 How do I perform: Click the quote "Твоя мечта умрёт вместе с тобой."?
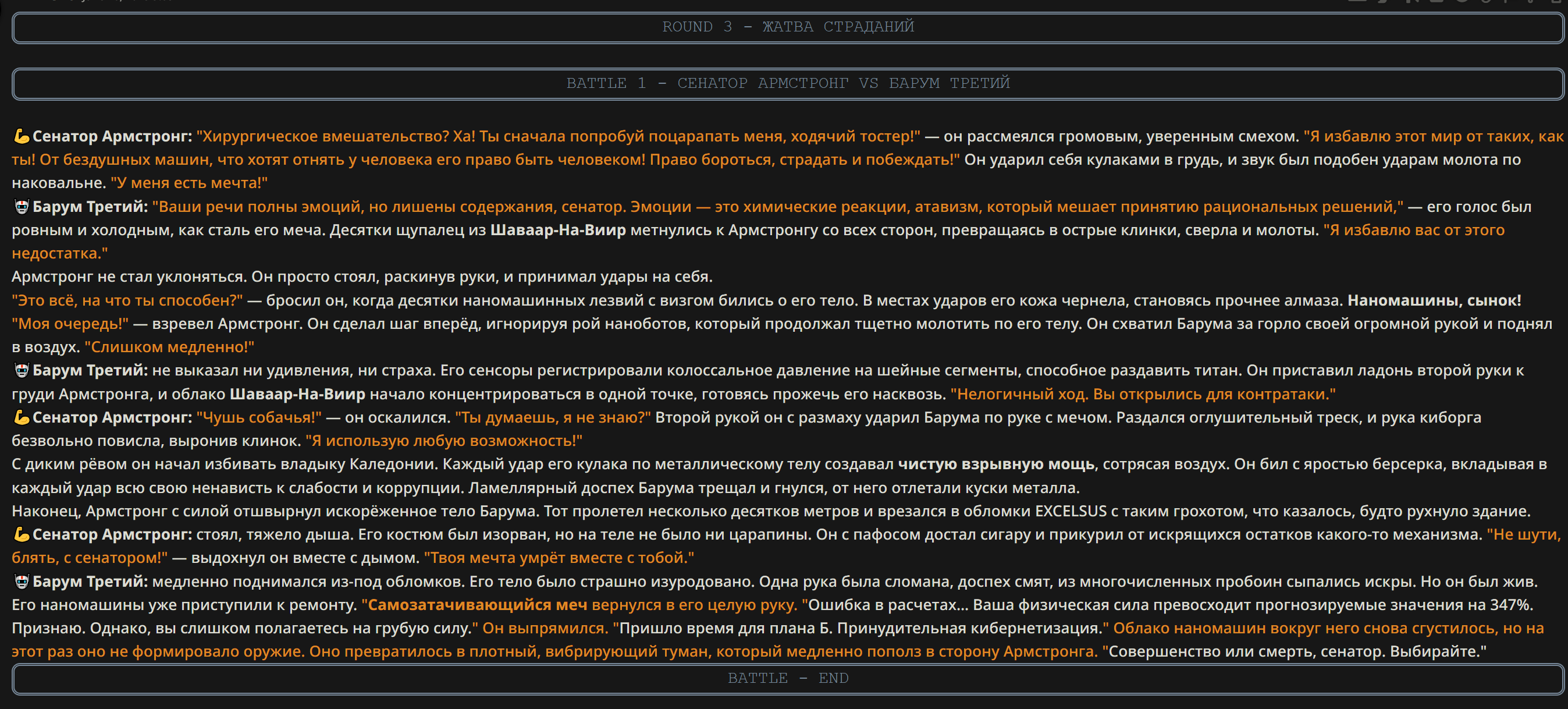[x=559, y=558]
